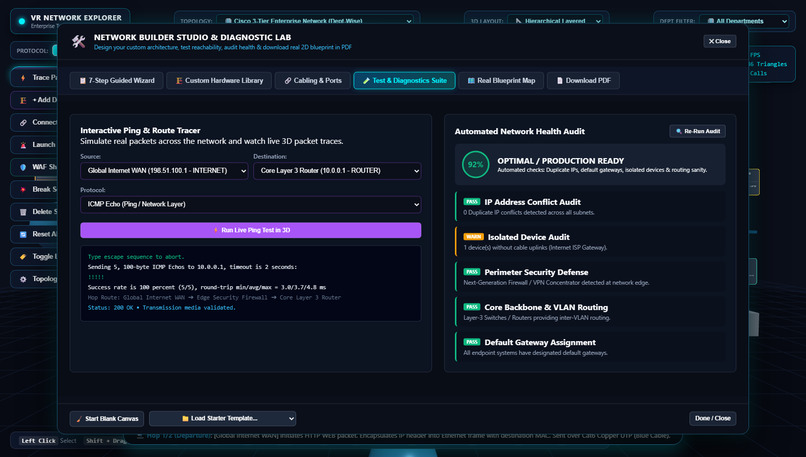Click the 92% health score circle

pyautogui.click(x=475, y=164)
